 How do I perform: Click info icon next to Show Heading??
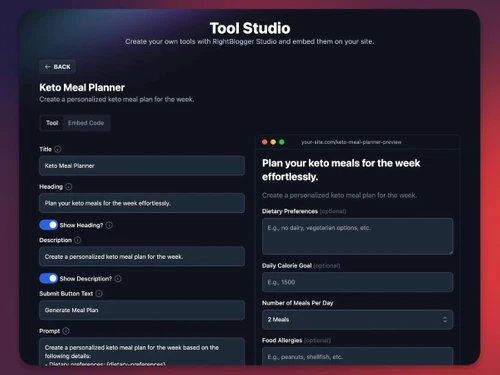(109, 225)
